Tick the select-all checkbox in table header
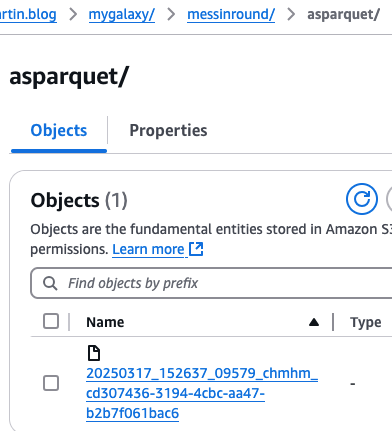Image resolution: width=392 pixels, height=431 pixels. tap(51, 321)
